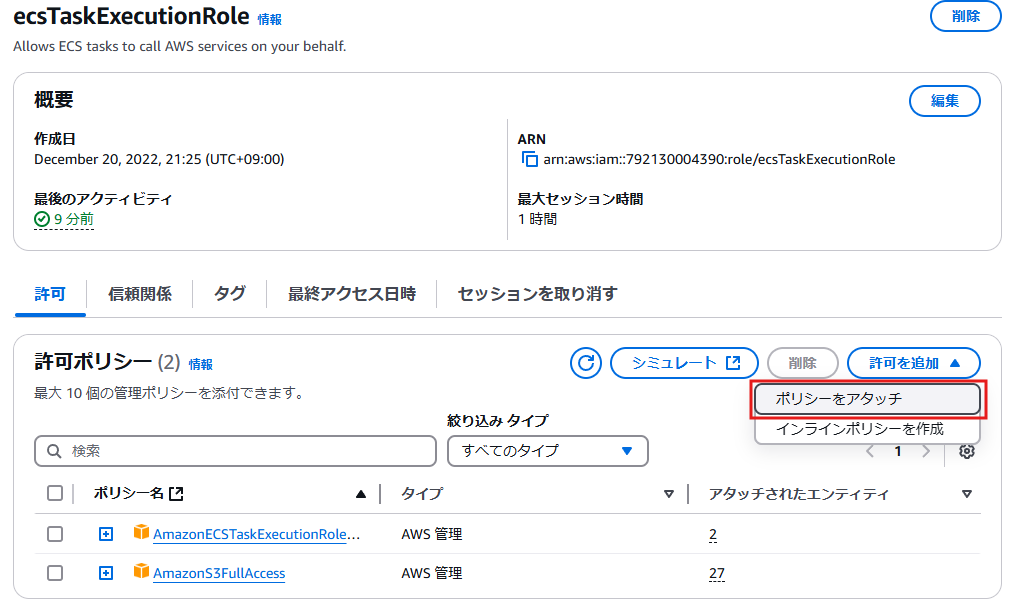Choose ポリシーをアタッチ from the menu
Screen dimensions: 1015x604
point(867,399)
